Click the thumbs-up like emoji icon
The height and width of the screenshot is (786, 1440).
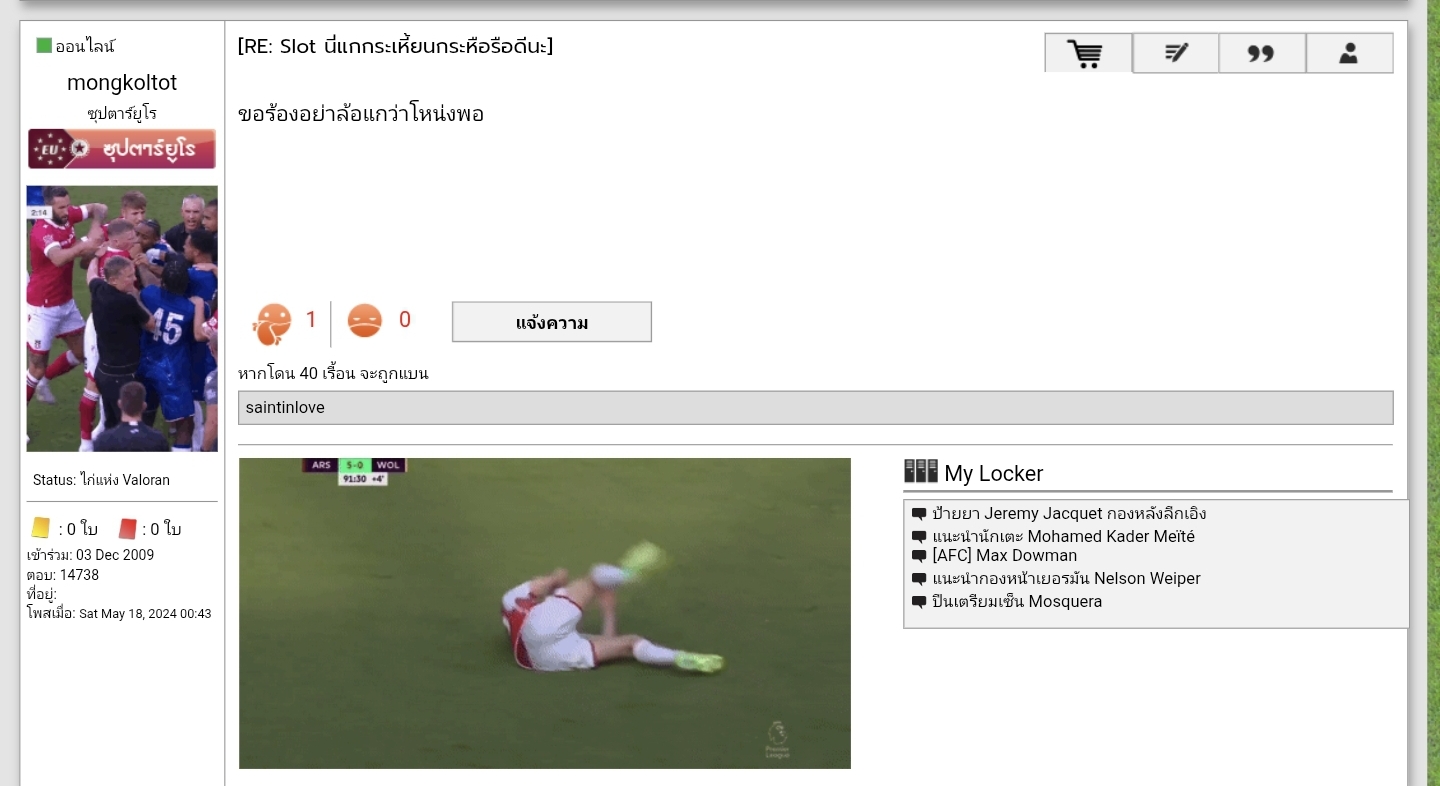272,322
